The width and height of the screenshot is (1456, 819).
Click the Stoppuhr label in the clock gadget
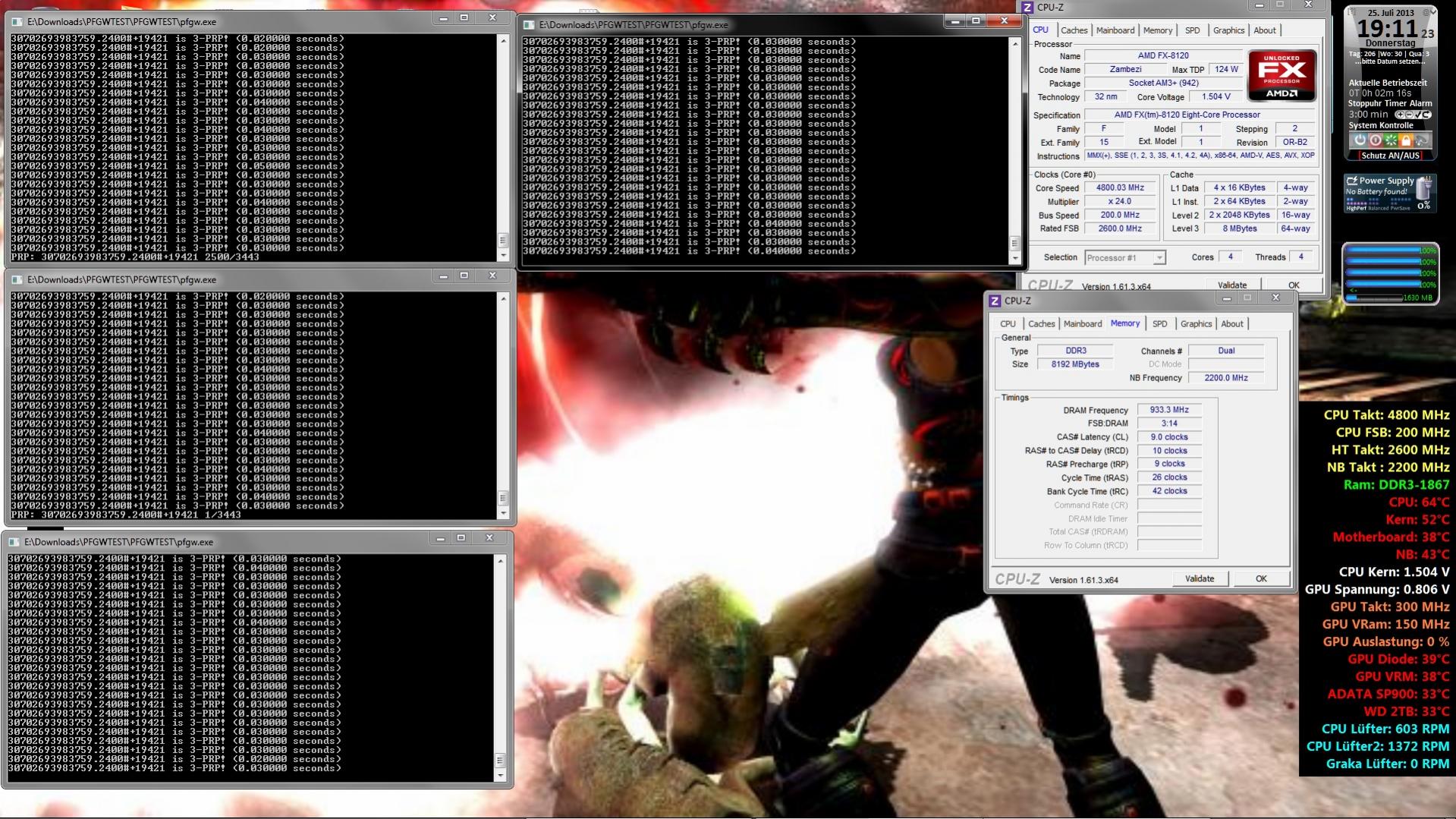1366,103
